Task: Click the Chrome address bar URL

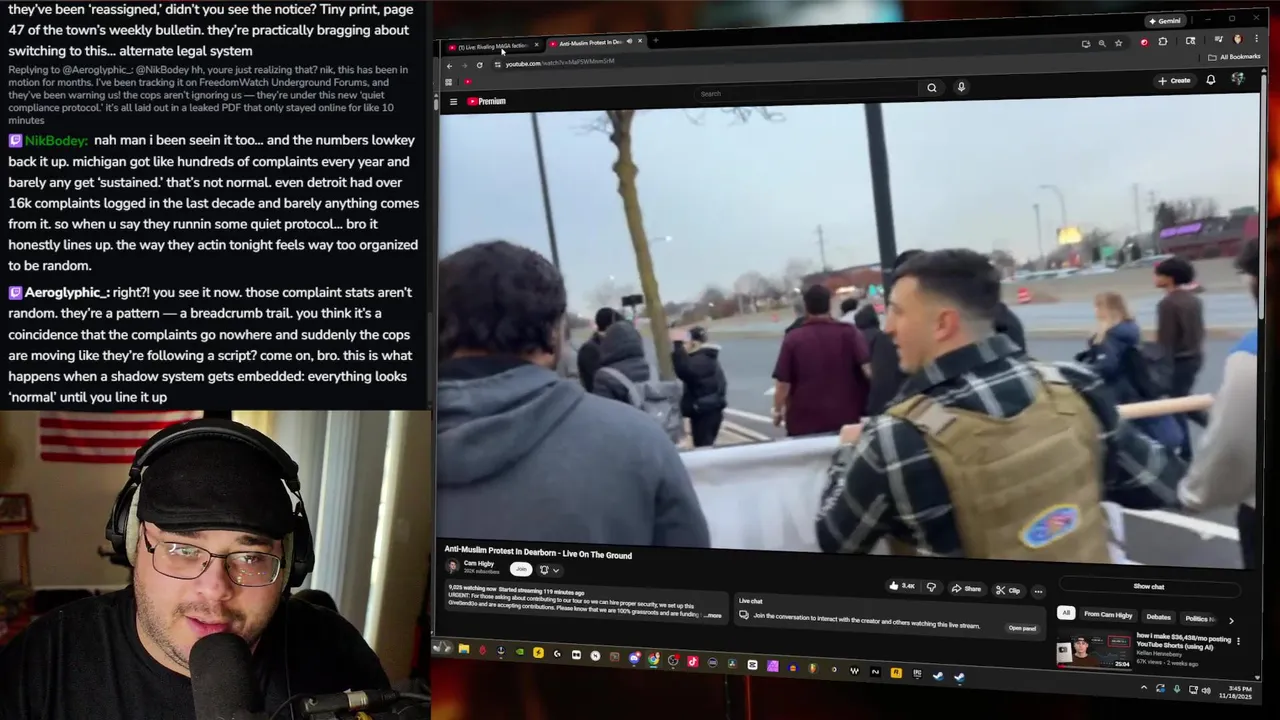Action: point(559,63)
